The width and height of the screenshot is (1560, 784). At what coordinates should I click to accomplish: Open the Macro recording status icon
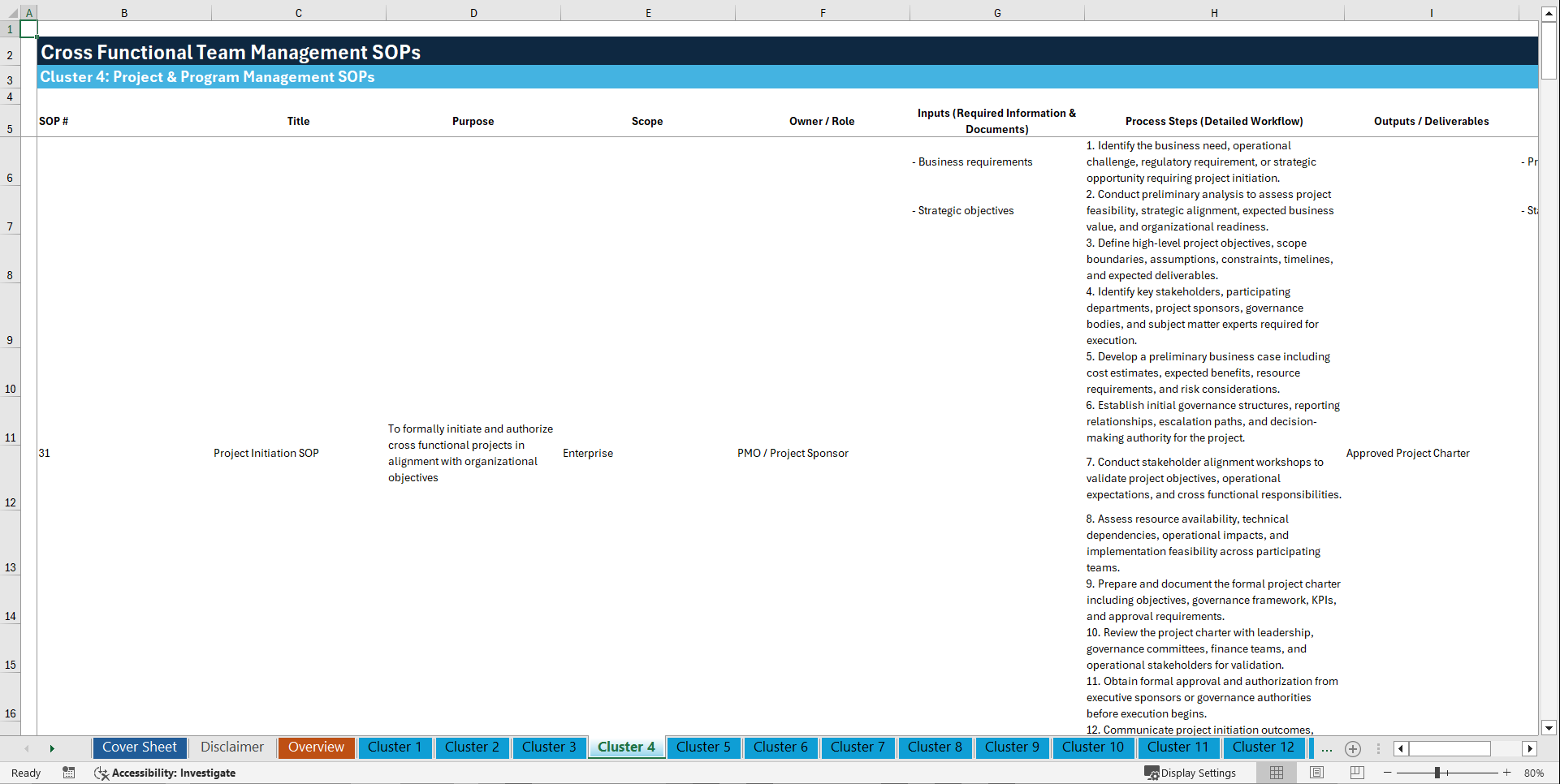tap(69, 773)
